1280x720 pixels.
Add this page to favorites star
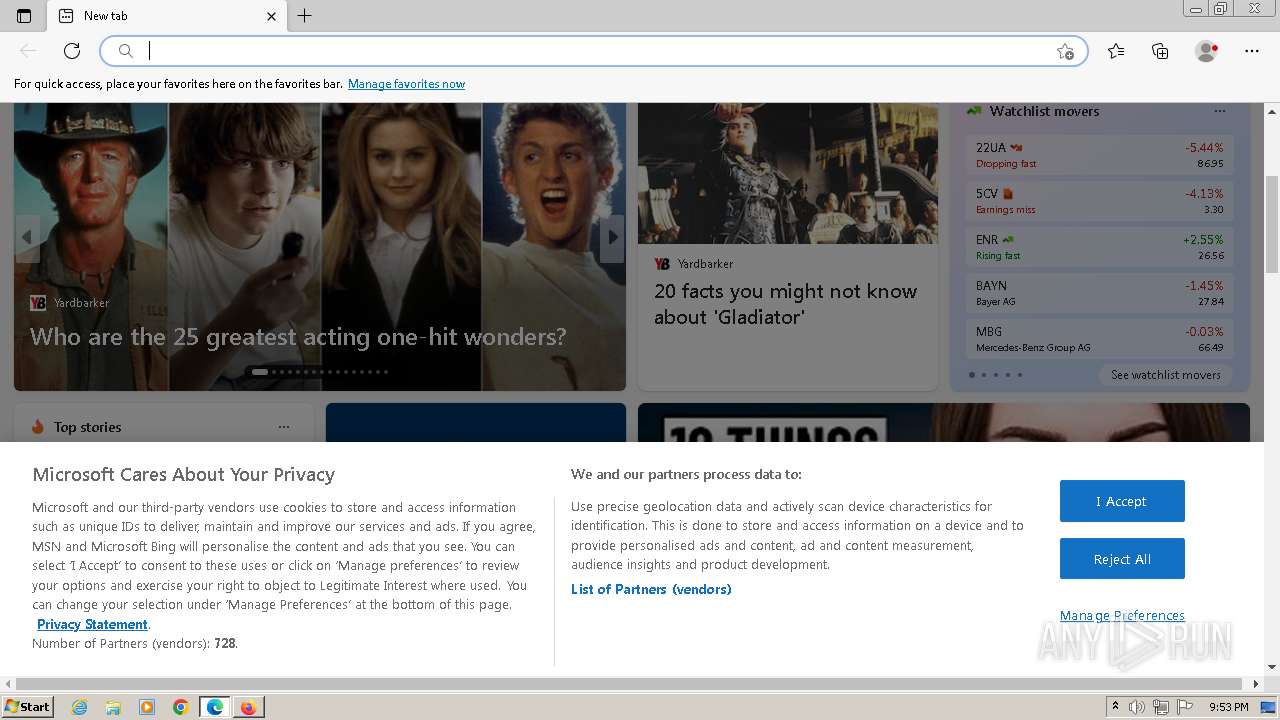pos(1065,51)
